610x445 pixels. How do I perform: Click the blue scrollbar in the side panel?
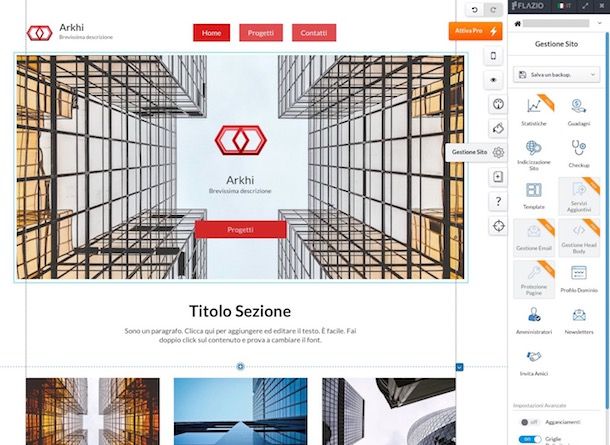coord(606,221)
